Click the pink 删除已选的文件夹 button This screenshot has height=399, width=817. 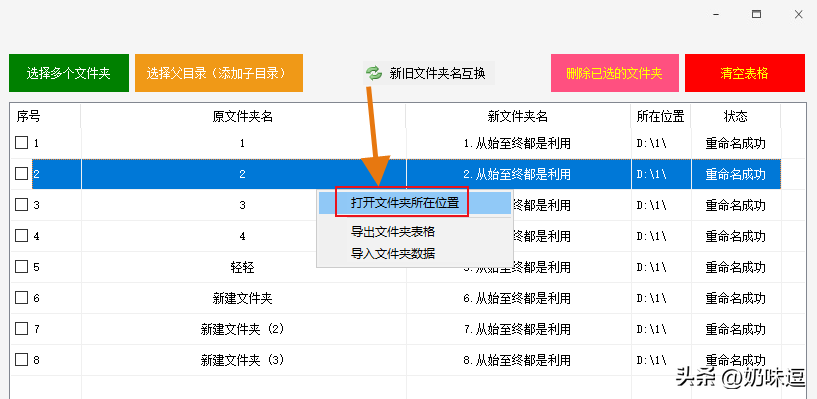615,73
